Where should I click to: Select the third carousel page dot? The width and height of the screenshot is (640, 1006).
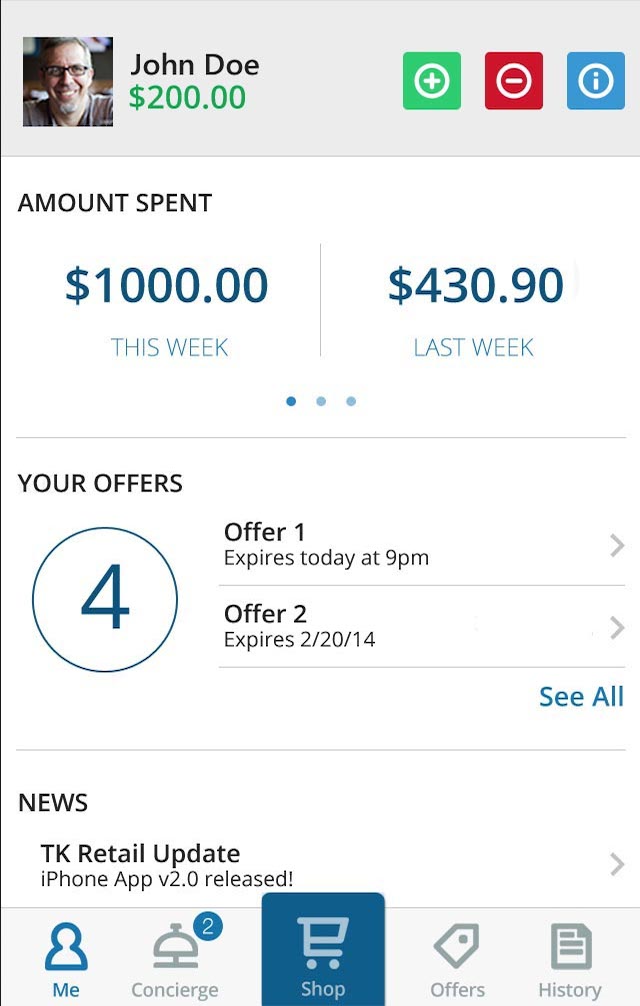coord(351,401)
